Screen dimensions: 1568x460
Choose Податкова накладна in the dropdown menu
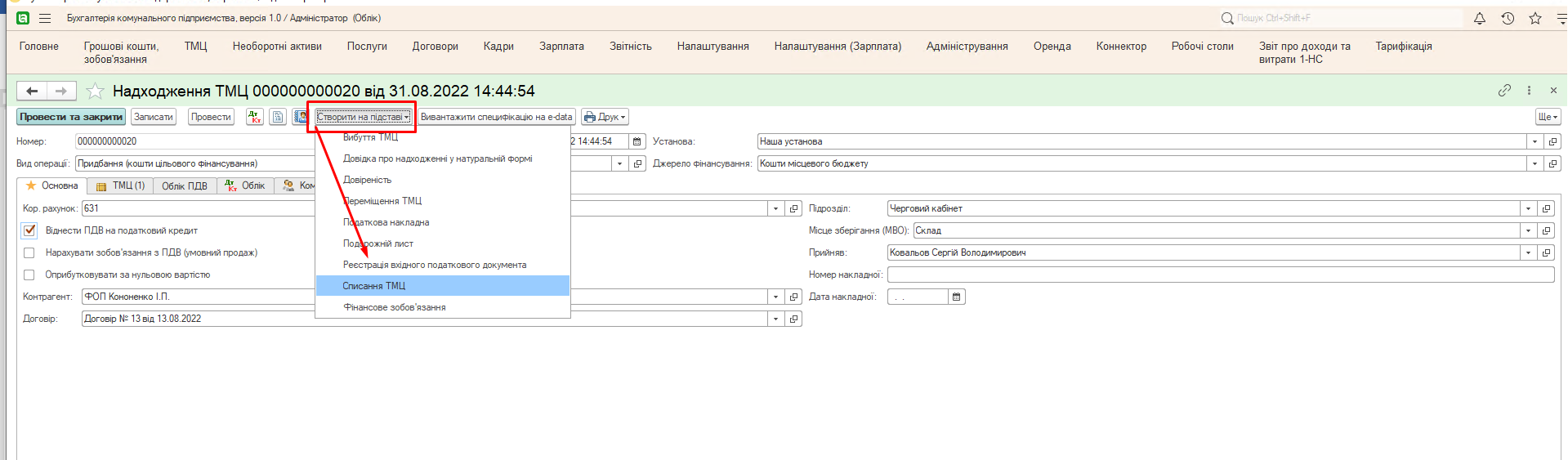tap(386, 222)
